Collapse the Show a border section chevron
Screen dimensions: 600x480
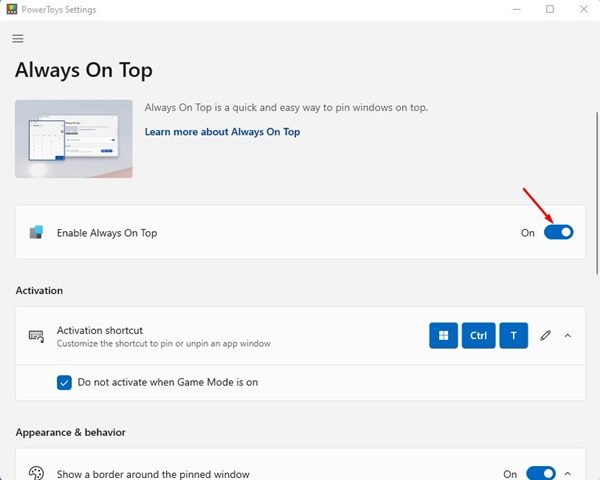click(568, 474)
